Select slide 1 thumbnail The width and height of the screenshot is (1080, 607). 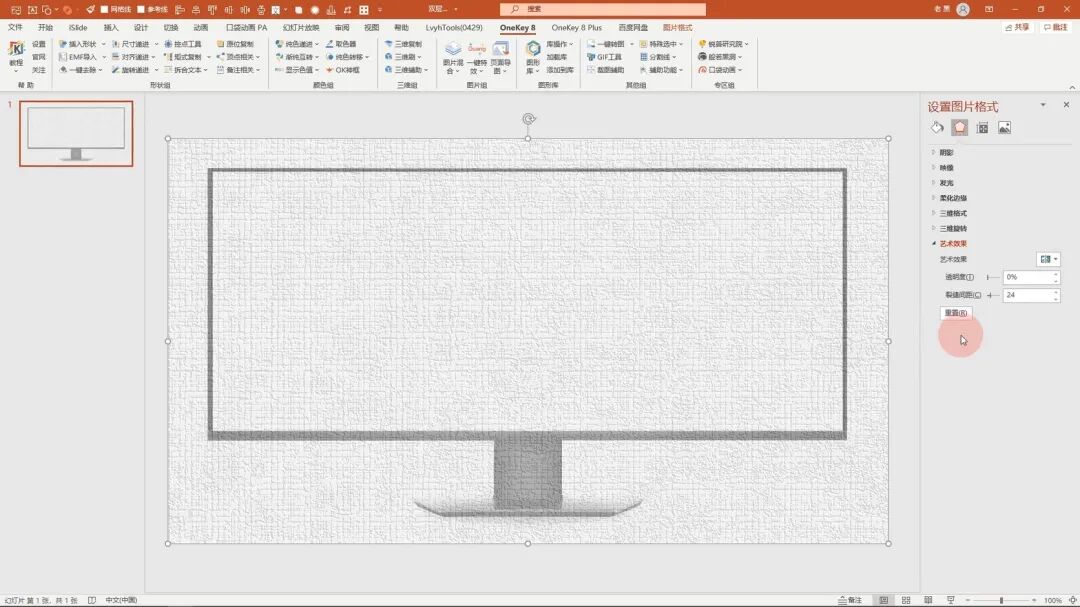click(x=76, y=134)
